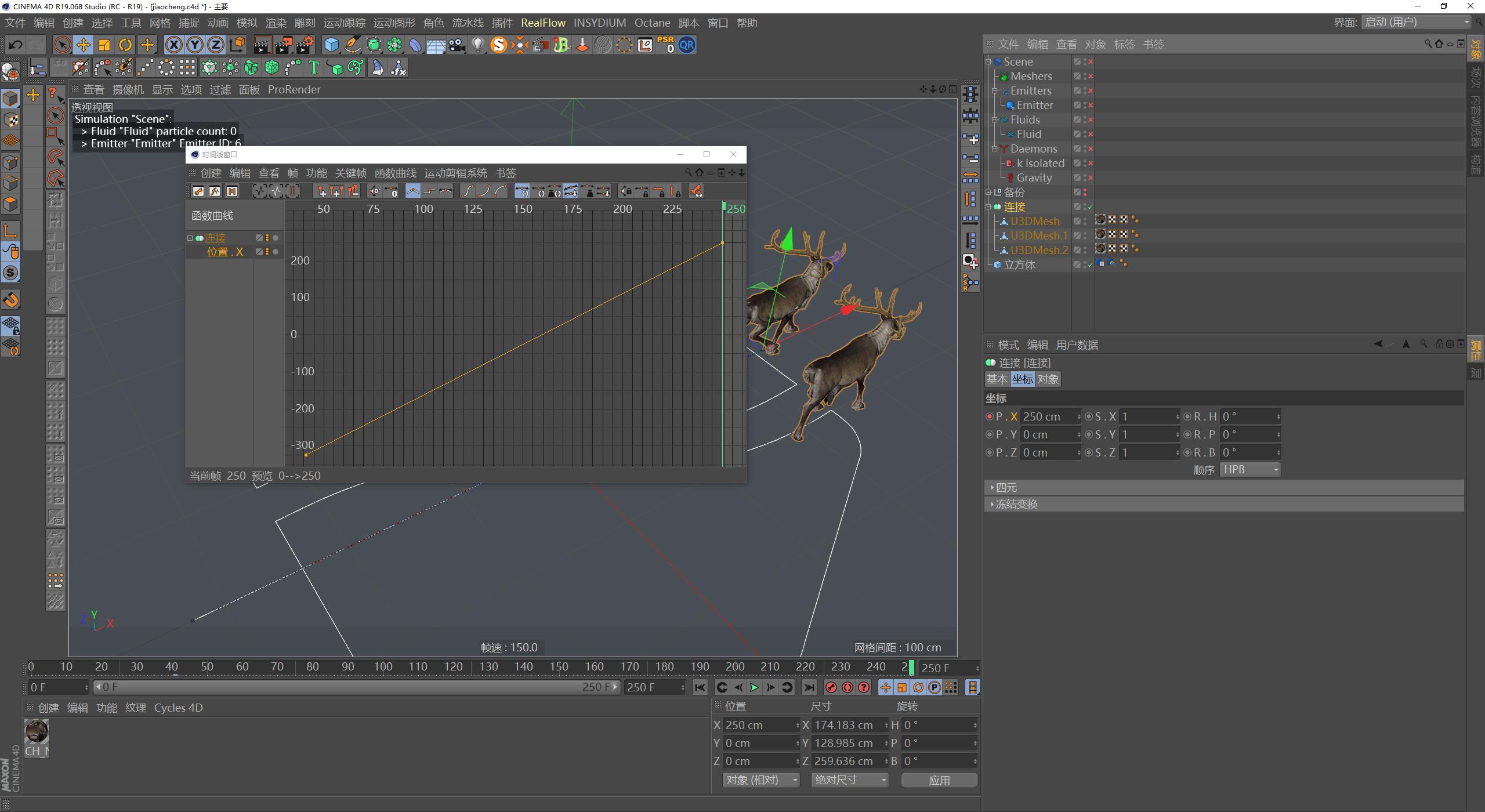Add a Cube primitive object
Screen dimensions: 1485x812
[x=331, y=45]
